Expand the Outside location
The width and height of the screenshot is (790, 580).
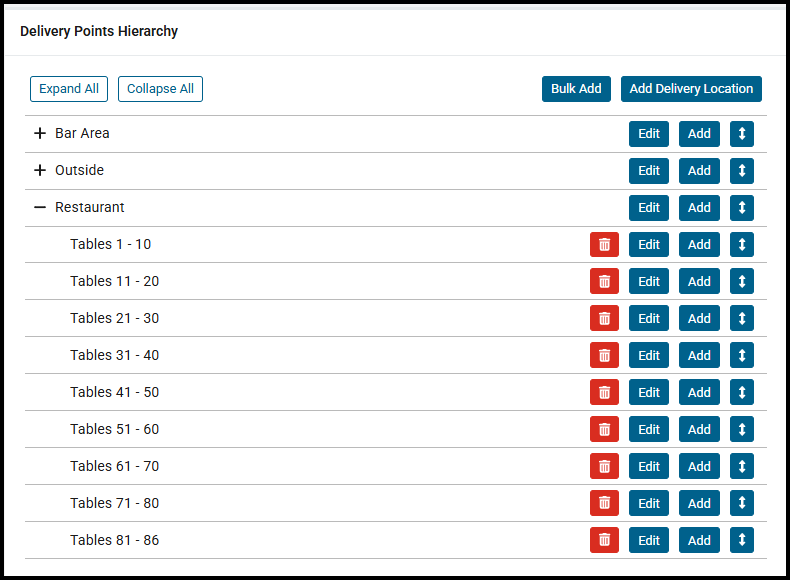(40, 171)
